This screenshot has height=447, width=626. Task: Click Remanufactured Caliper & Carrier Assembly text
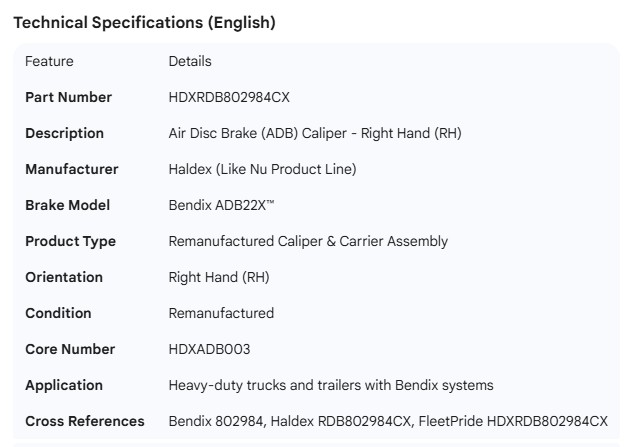308,241
